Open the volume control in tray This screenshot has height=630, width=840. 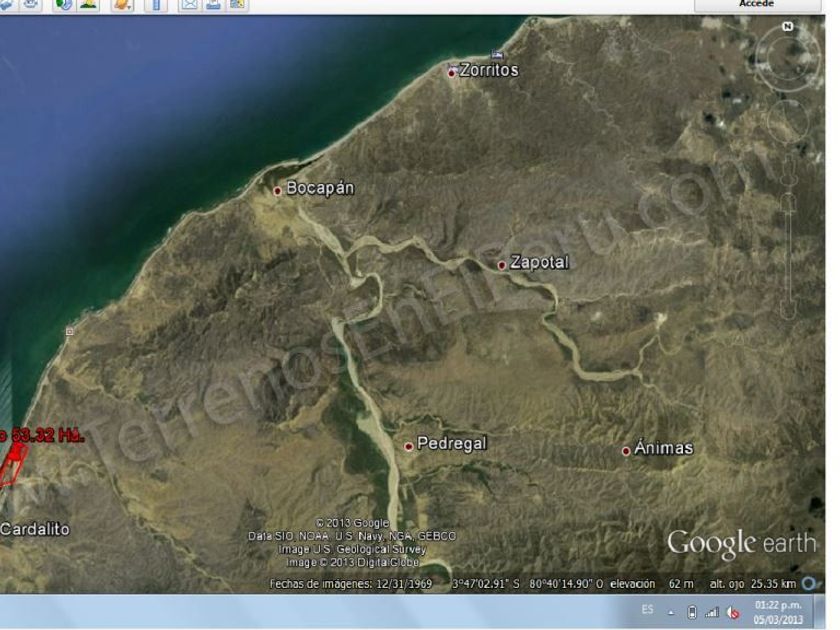click(733, 612)
